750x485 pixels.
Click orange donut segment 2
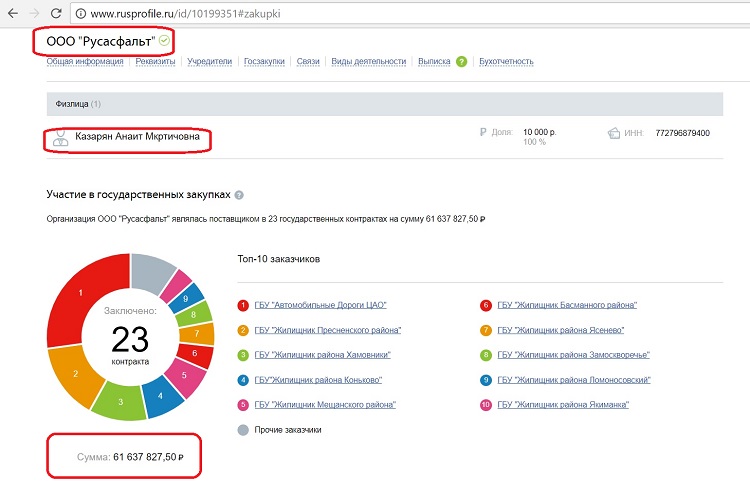click(76, 374)
